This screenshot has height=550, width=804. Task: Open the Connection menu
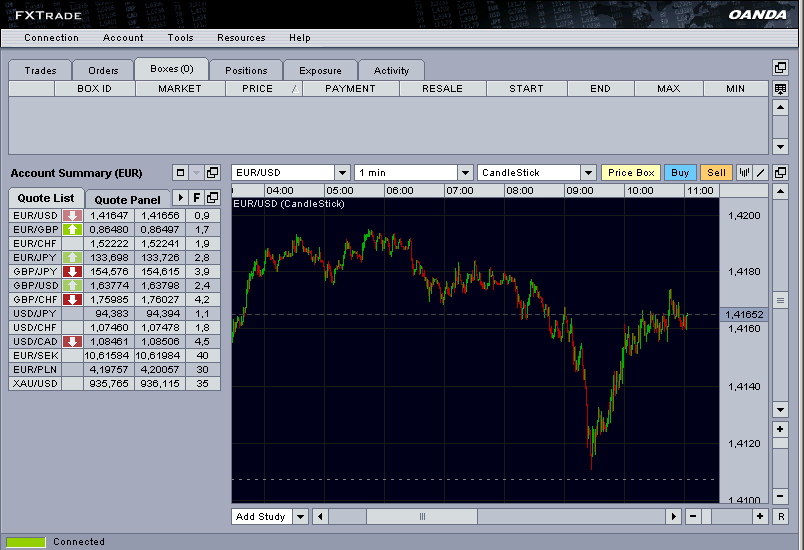pyautogui.click(x=51, y=38)
